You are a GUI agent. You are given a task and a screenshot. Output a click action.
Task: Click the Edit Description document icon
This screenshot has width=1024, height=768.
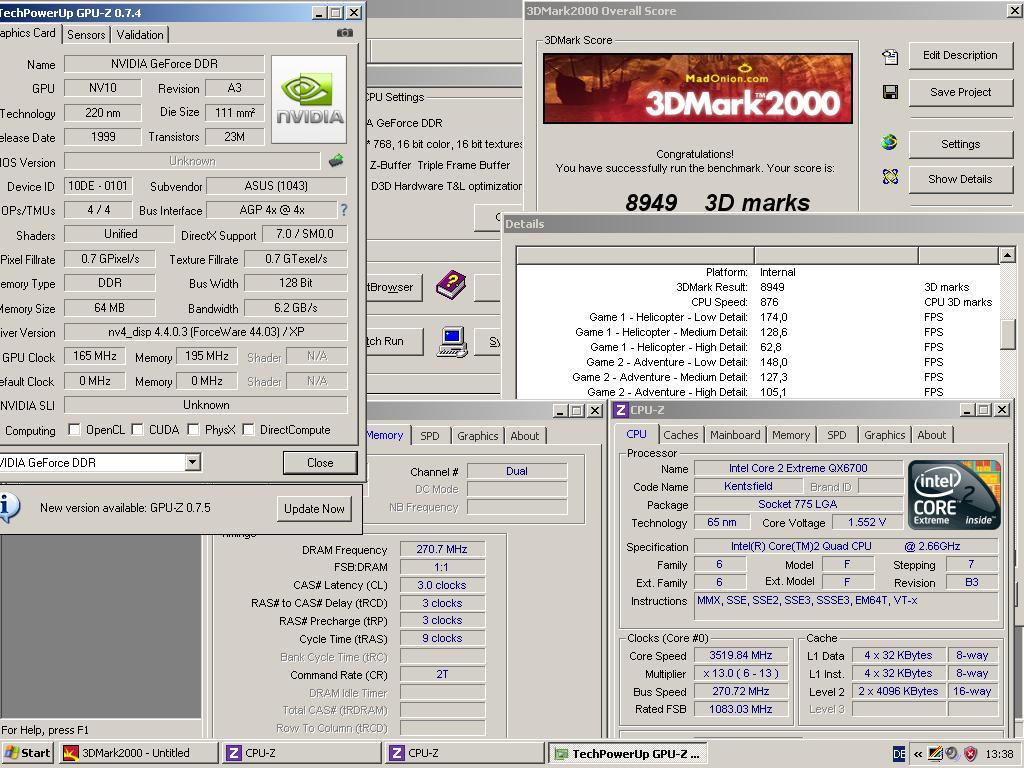coord(890,57)
